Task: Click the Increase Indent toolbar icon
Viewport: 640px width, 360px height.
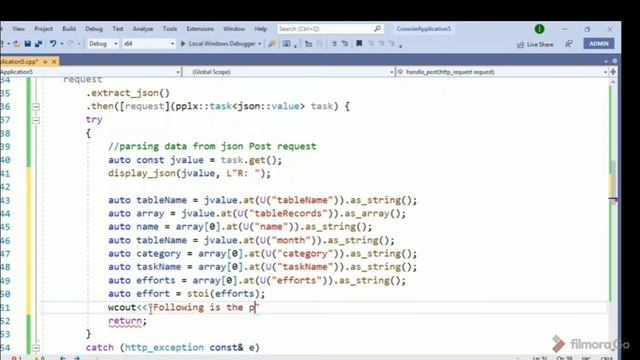Action: click(x=345, y=44)
